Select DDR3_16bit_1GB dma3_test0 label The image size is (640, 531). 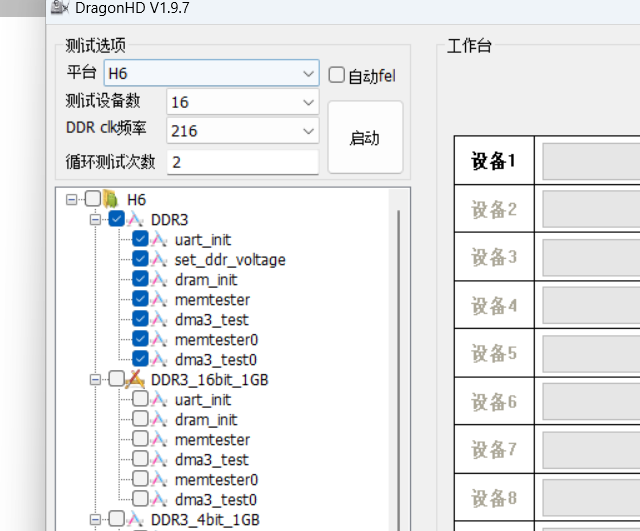click(x=216, y=500)
